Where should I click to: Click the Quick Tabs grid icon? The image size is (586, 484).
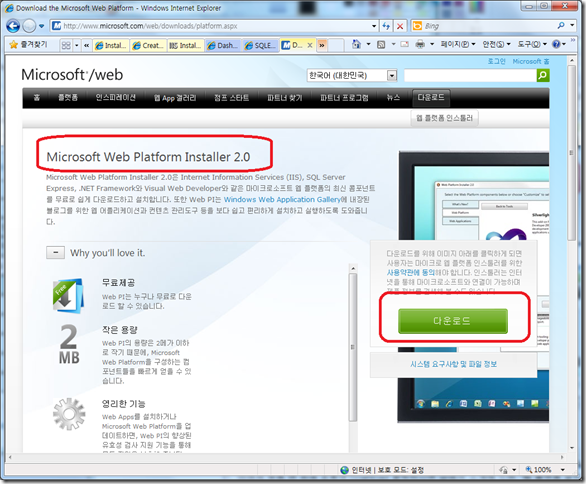tap(66, 45)
